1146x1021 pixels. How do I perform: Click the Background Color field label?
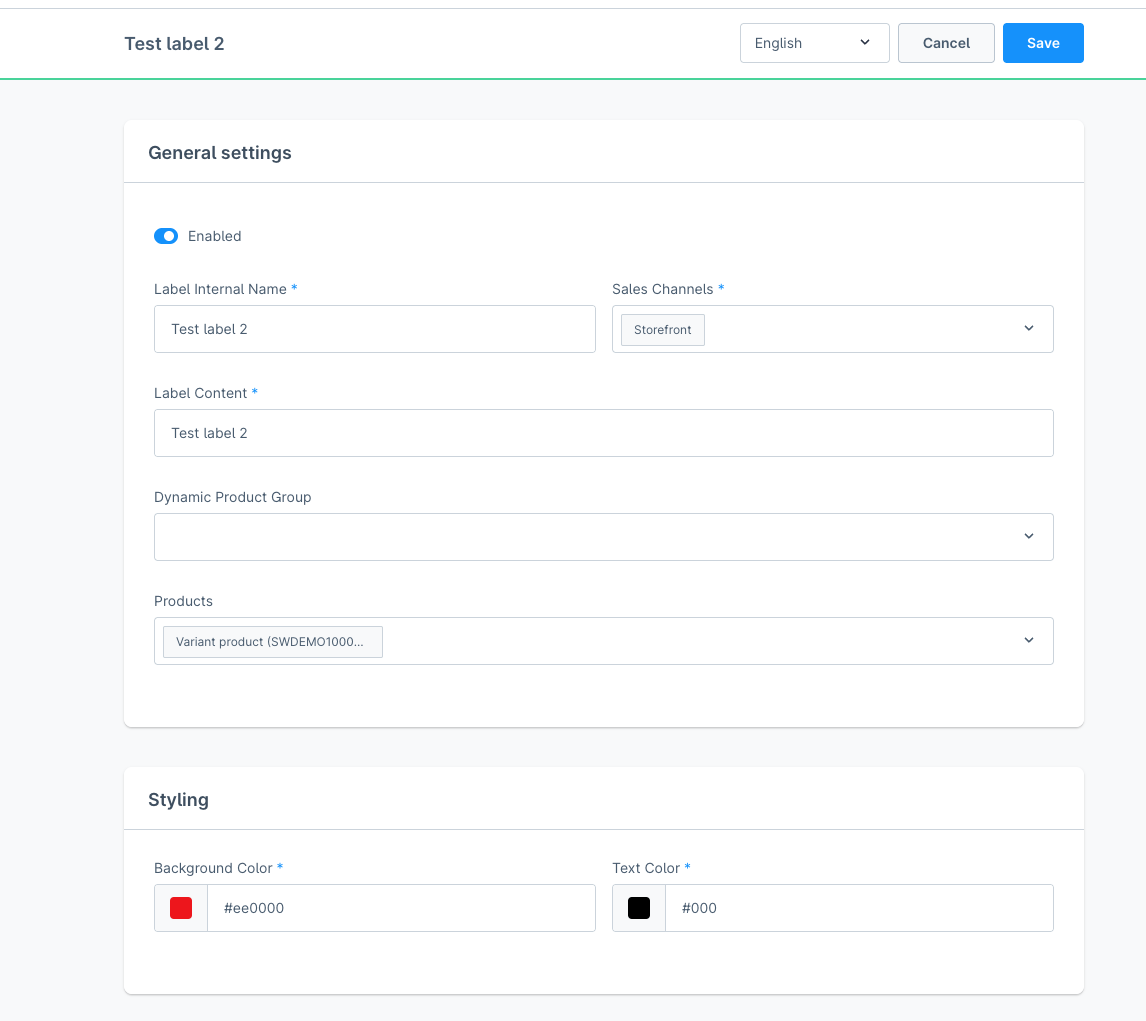tap(213, 868)
